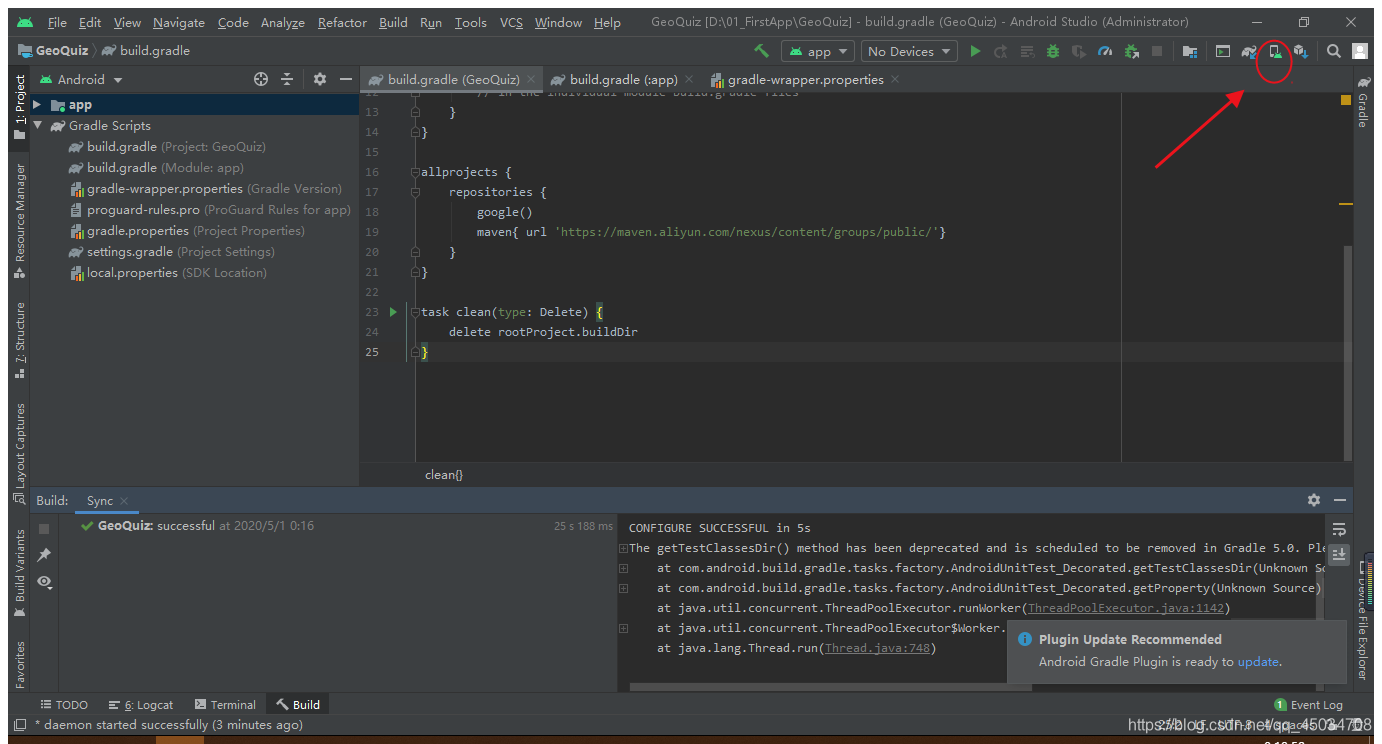The width and height of the screenshot is (1382, 744).
Task: Open Search Everywhere with the magnifier icon
Action: click(1333, 51)
